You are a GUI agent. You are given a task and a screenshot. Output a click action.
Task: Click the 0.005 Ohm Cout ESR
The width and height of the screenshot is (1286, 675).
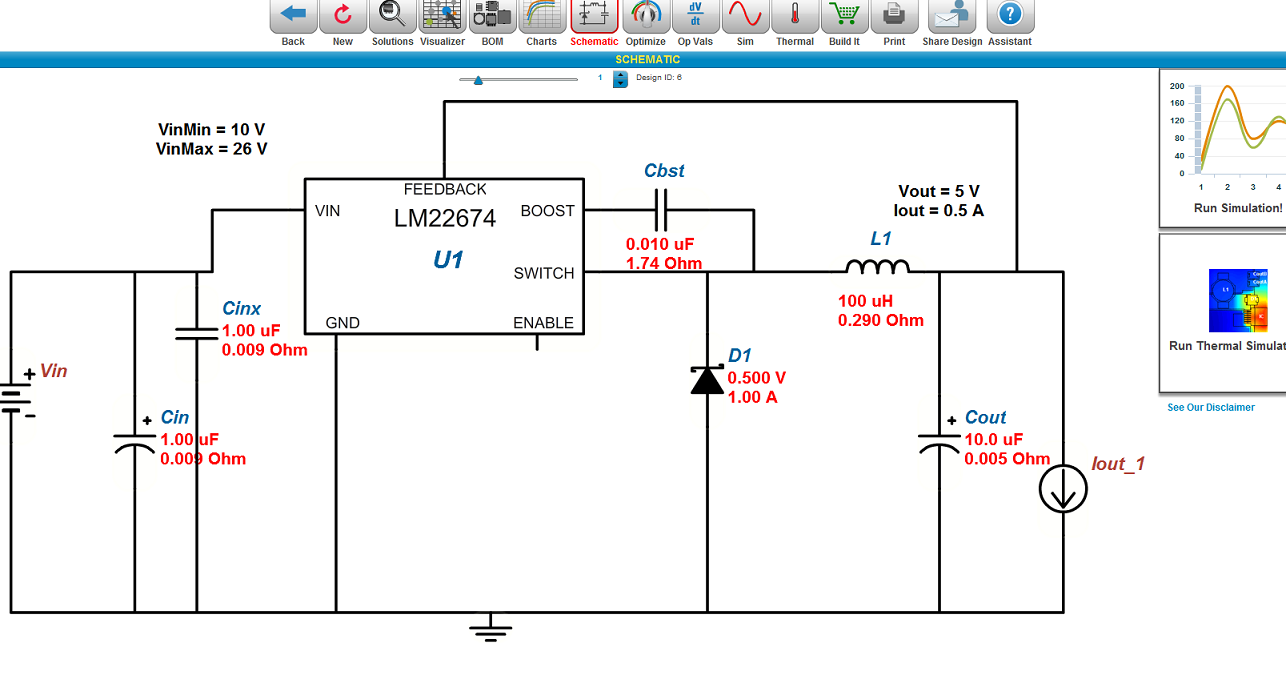[x=1008, y=458]
